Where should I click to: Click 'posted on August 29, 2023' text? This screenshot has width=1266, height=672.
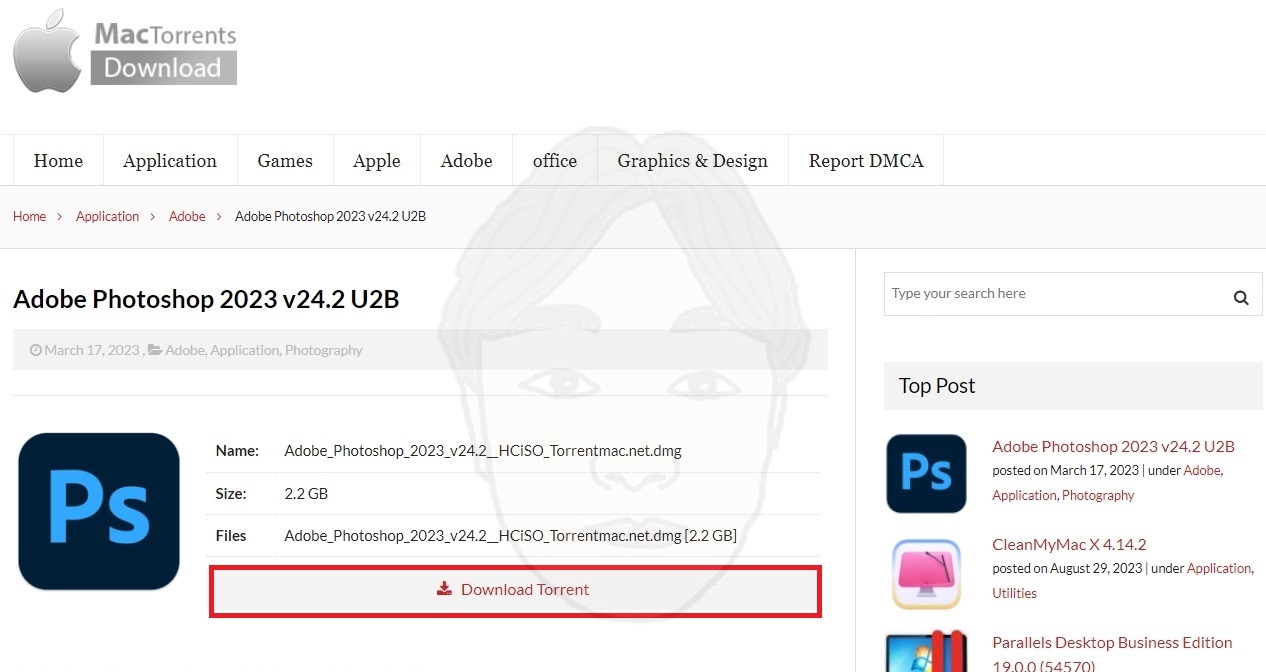pos(1066,568)
